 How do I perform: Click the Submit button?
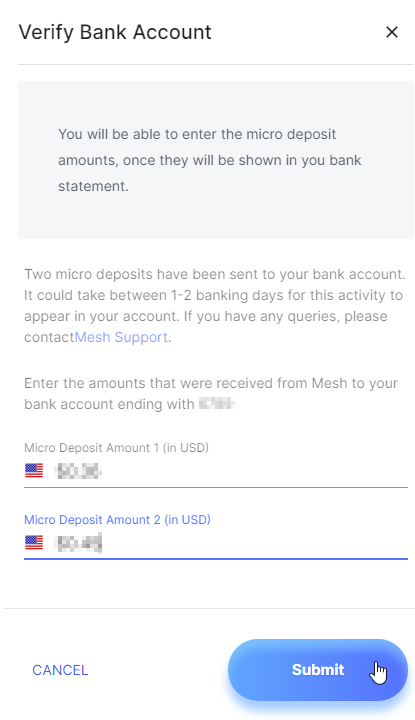(x=318, y=669)
